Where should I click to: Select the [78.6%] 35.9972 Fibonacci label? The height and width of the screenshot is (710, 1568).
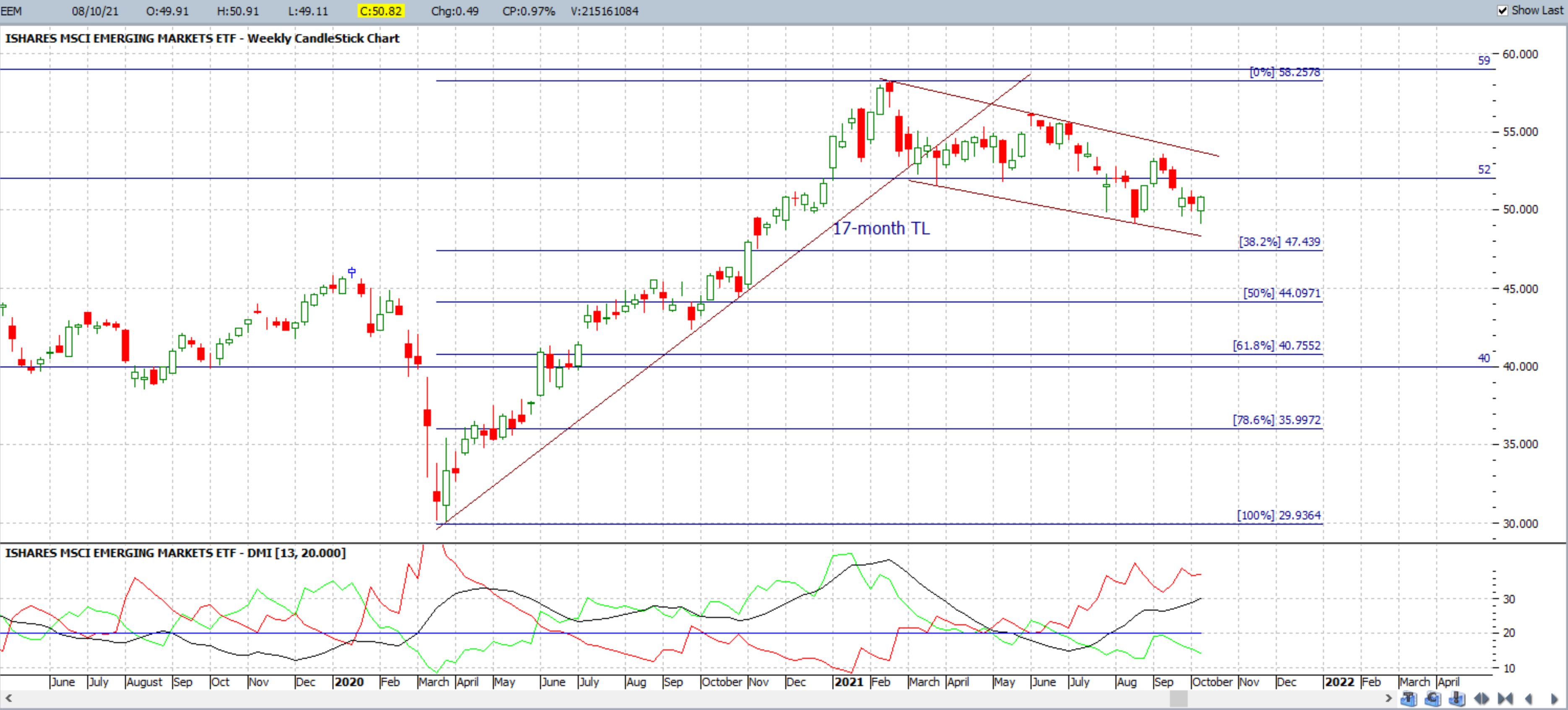pos(1277,420)
